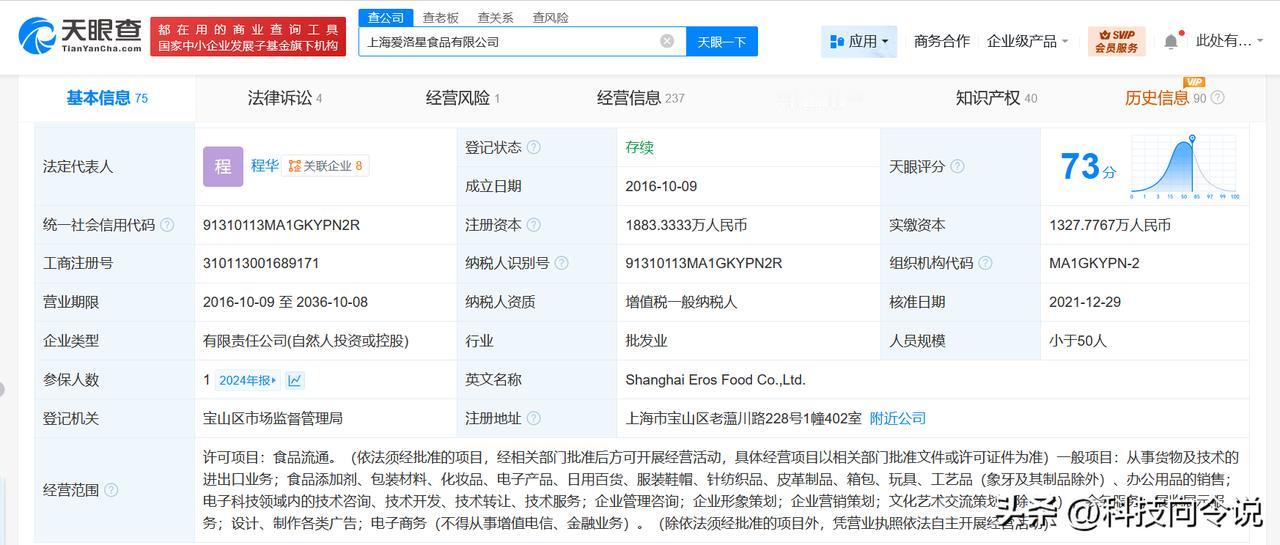This screenshot has height=545, width=1280.
Task: Click 宝山区市场监督管理局 text
Action: click(272, 418)
